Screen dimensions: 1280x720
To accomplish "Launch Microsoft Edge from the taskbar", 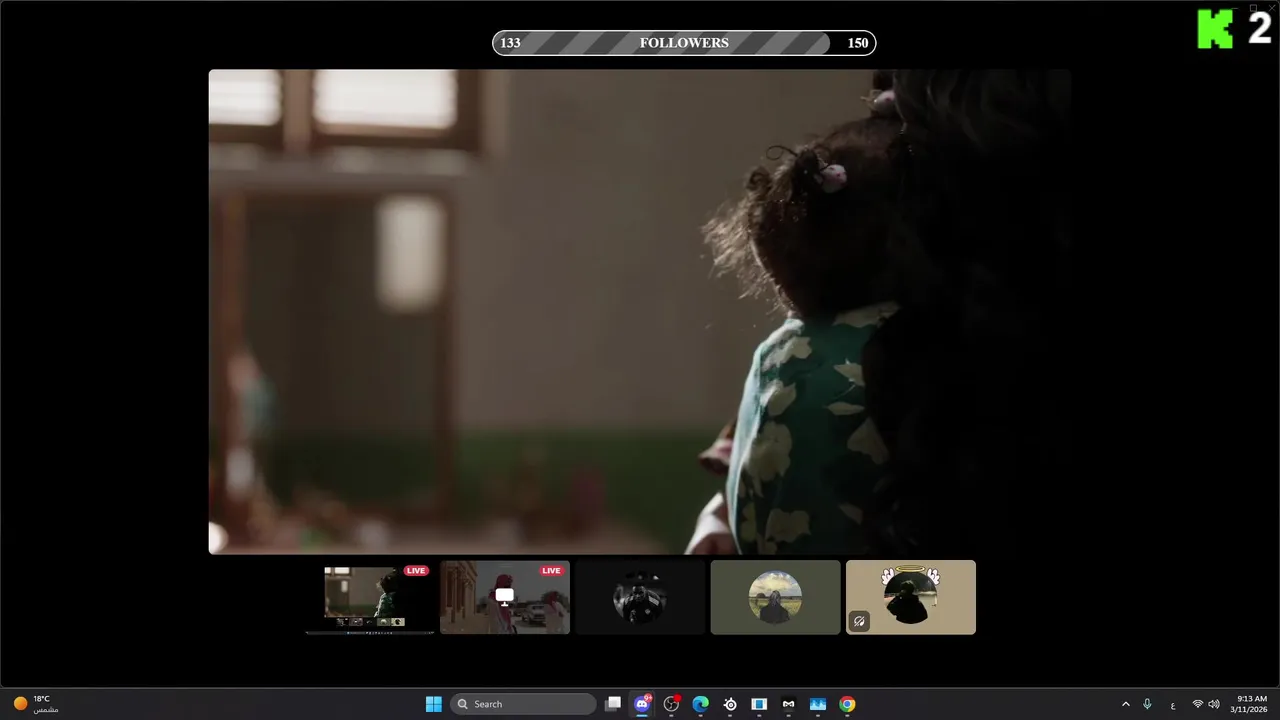I will (701, 704).
